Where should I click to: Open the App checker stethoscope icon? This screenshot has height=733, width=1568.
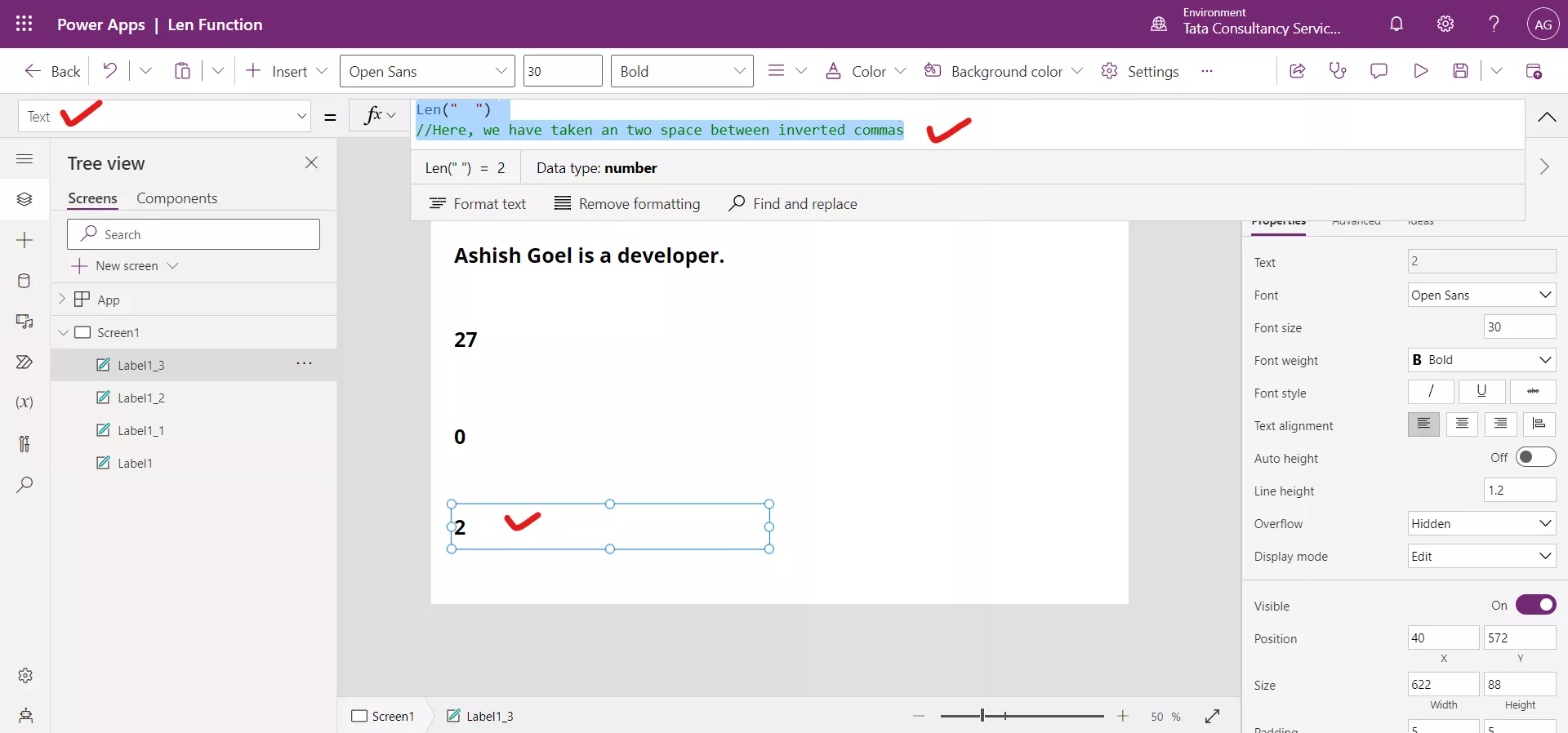1338,71
